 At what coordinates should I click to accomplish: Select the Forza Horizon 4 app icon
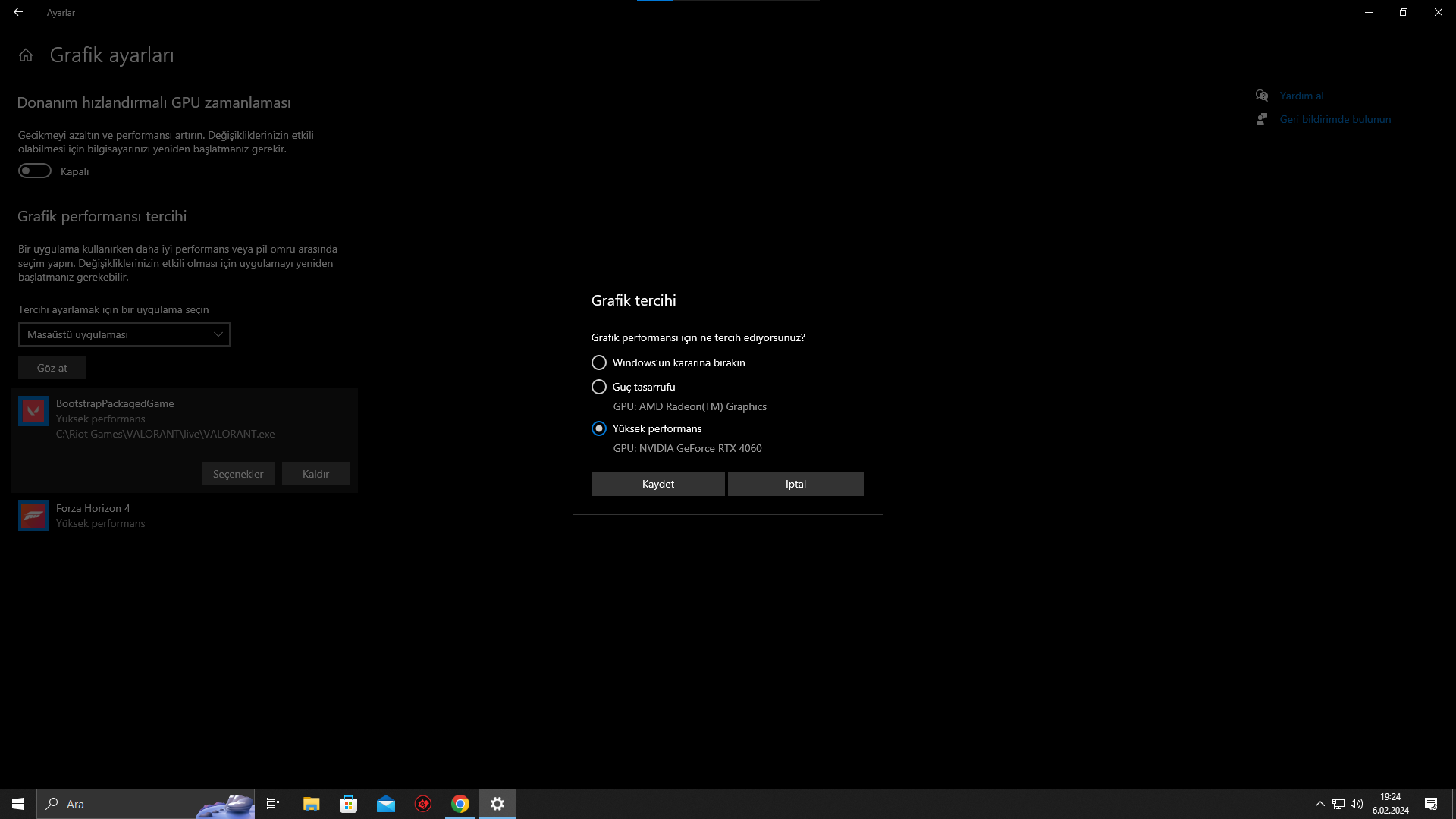(33, 516)
